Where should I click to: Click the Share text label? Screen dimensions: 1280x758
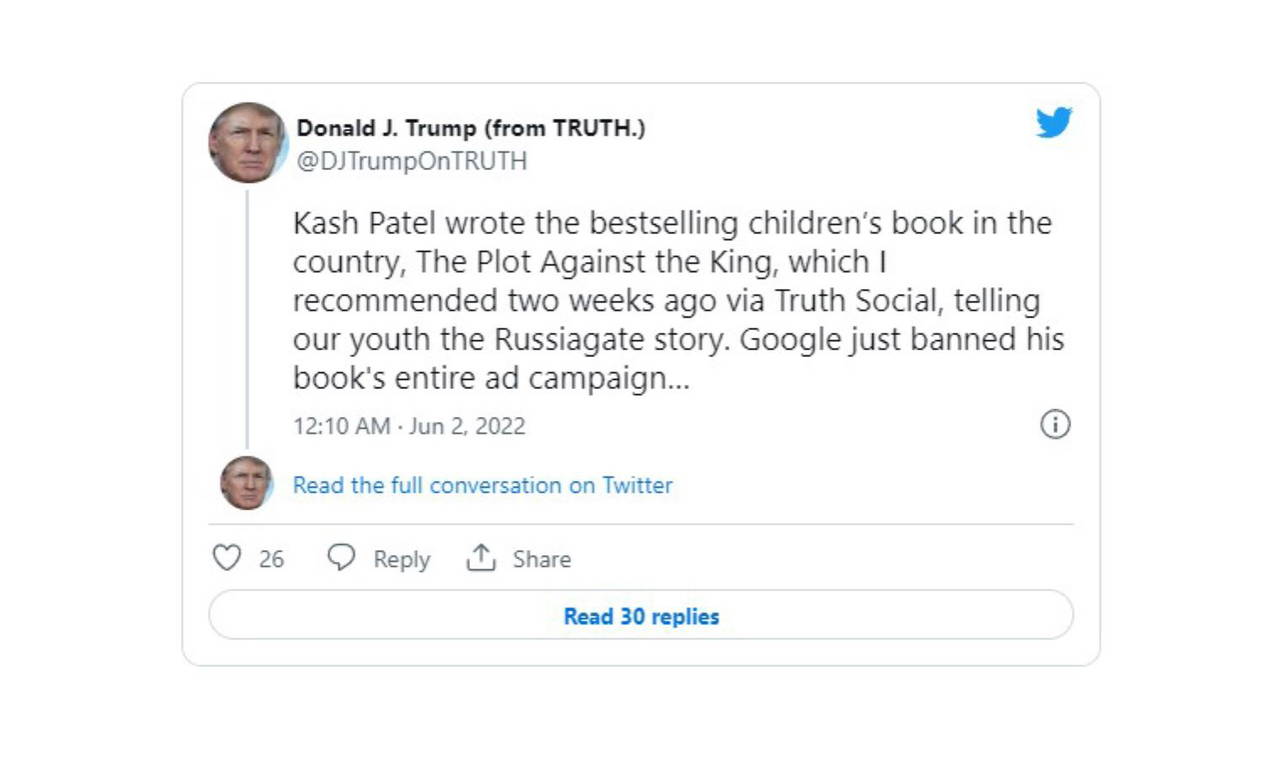click(x=541, y=559)
